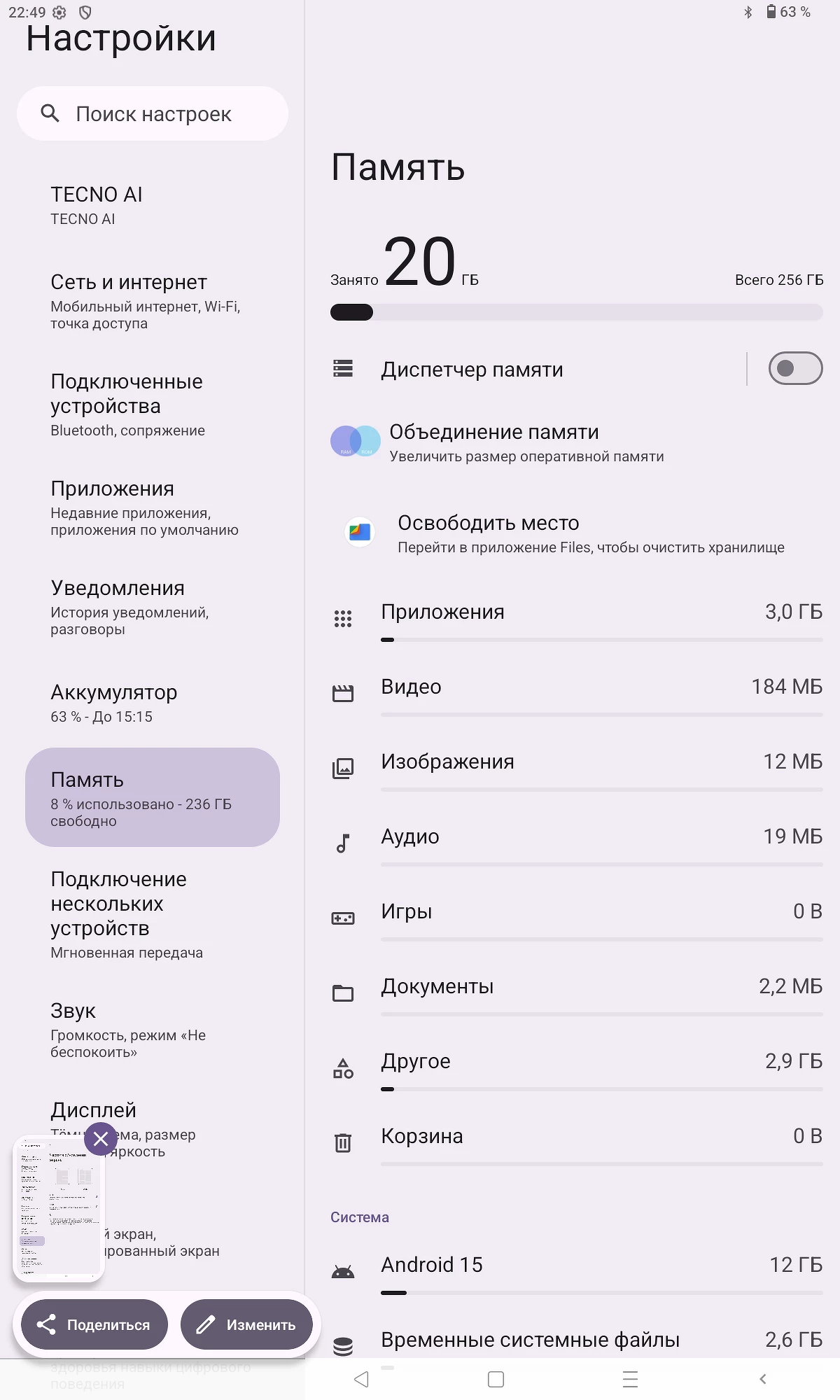Click the Приложения grid icon
The image size is (840, 1400).
coord(343,619)
